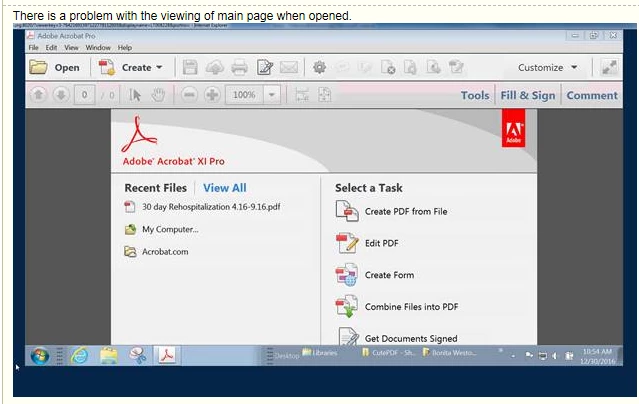Click the View All recent files link

click(x=225, y=188)
